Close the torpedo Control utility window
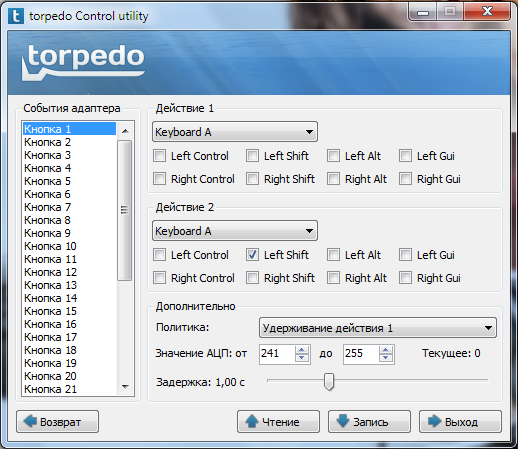 [x=487, y=12]
